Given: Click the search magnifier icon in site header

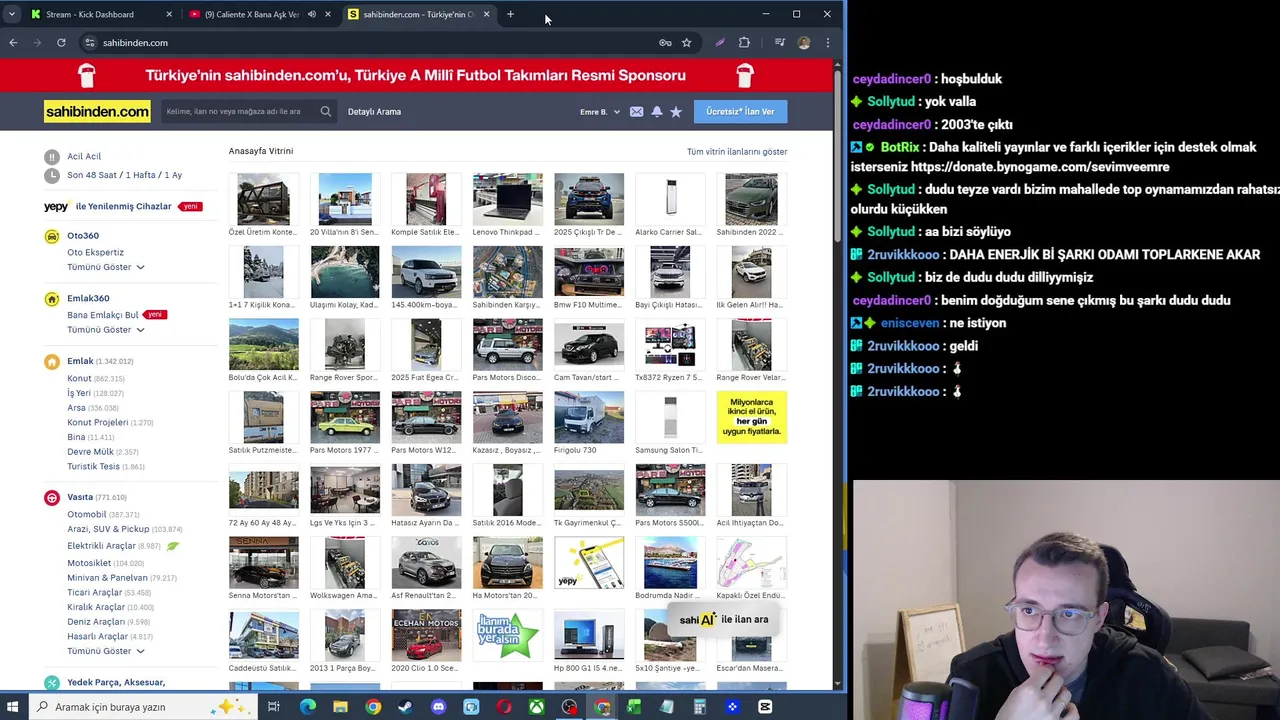Looking at the screenshot, I should [325, 111].
